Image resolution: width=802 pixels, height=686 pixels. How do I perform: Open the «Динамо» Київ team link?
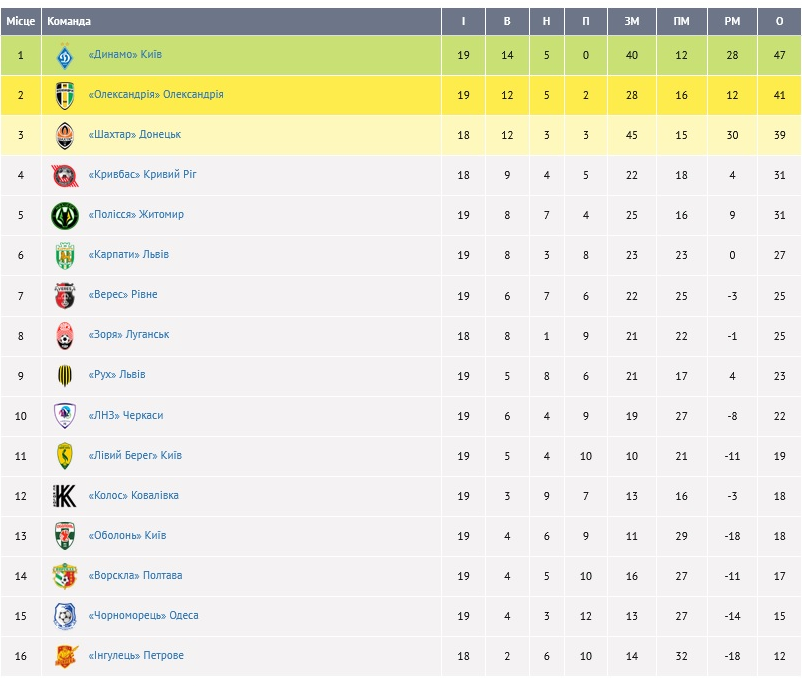[125, 55]
